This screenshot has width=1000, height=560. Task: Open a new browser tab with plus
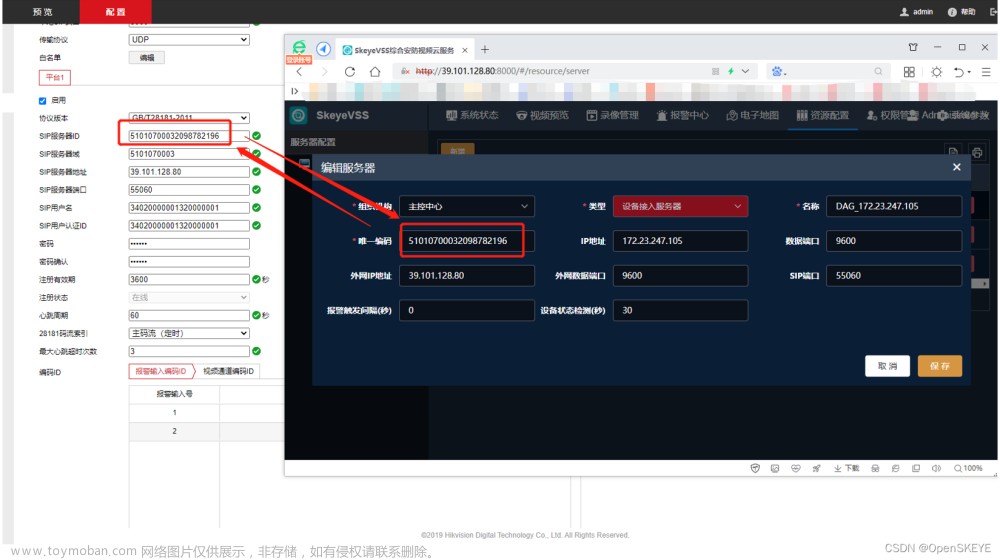(x=485, y=49)
